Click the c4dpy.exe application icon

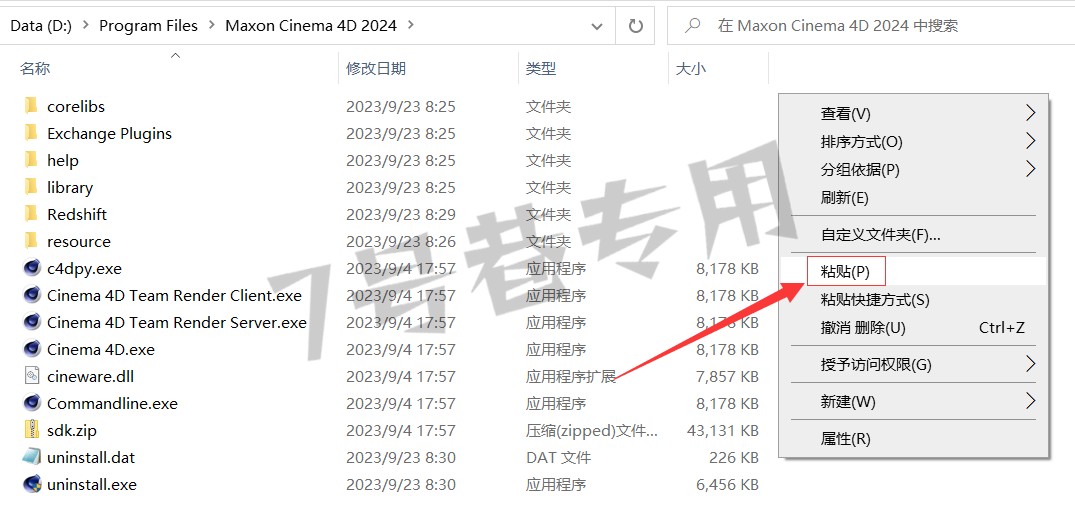[32, 268]
